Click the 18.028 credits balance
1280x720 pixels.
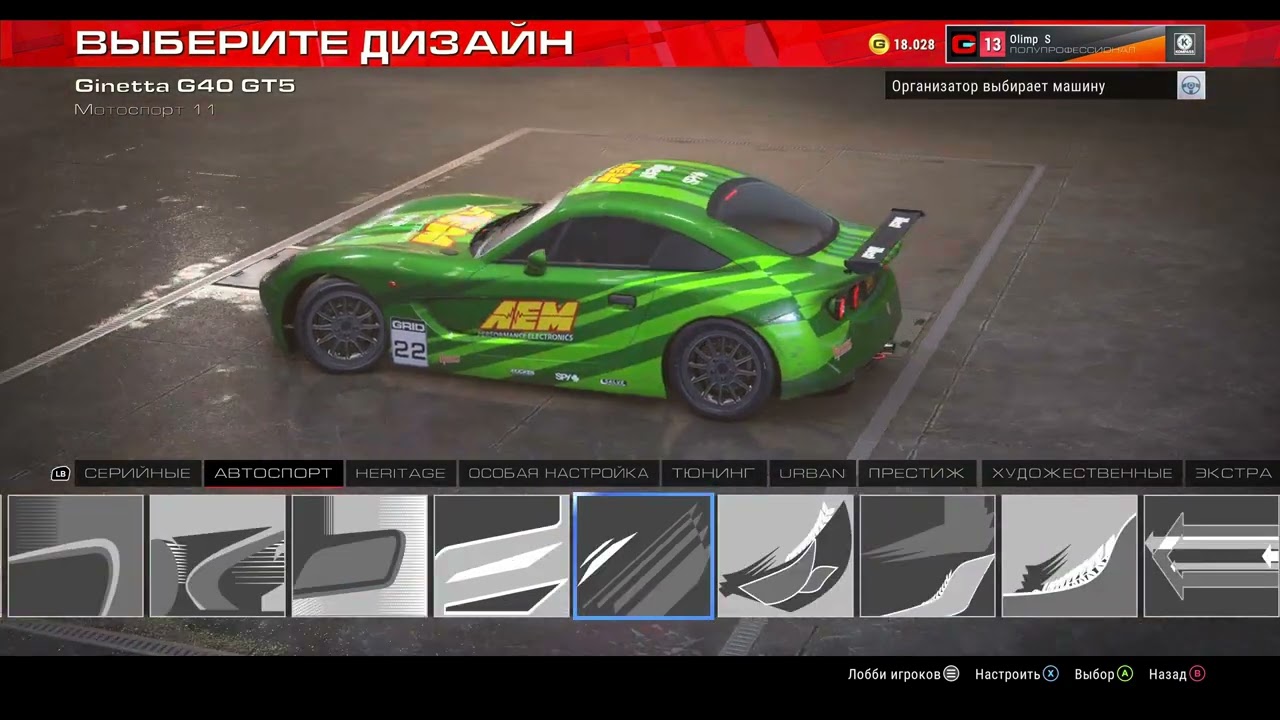[914, 45]
